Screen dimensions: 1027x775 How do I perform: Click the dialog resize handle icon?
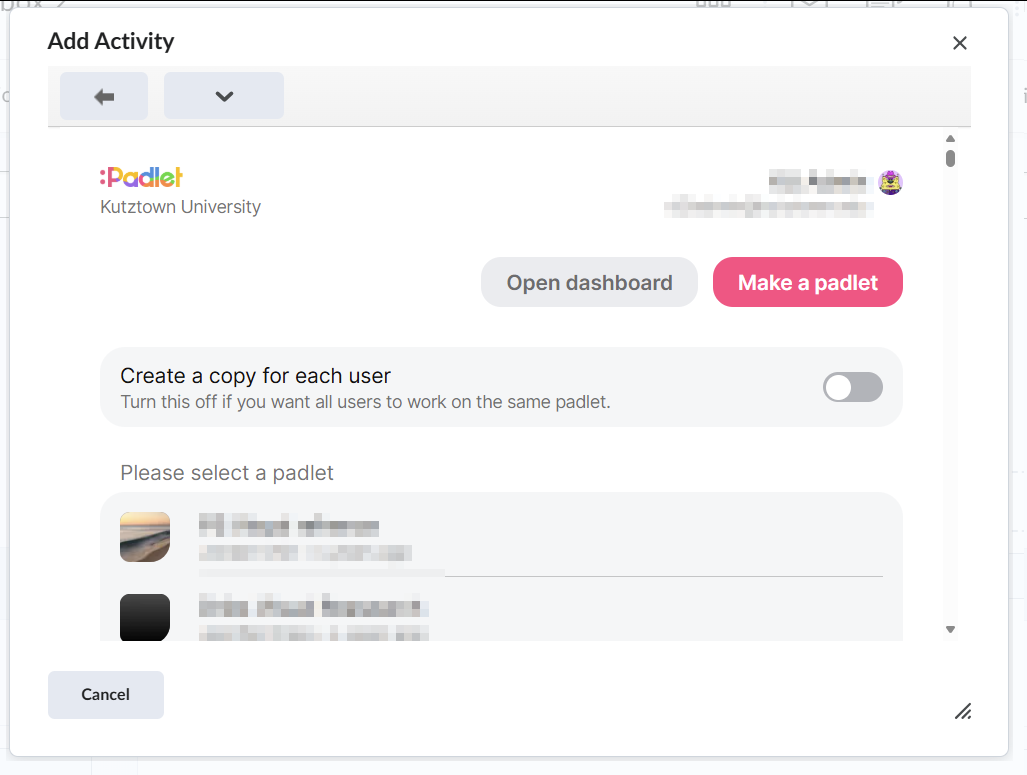click(x=963, y=711)
